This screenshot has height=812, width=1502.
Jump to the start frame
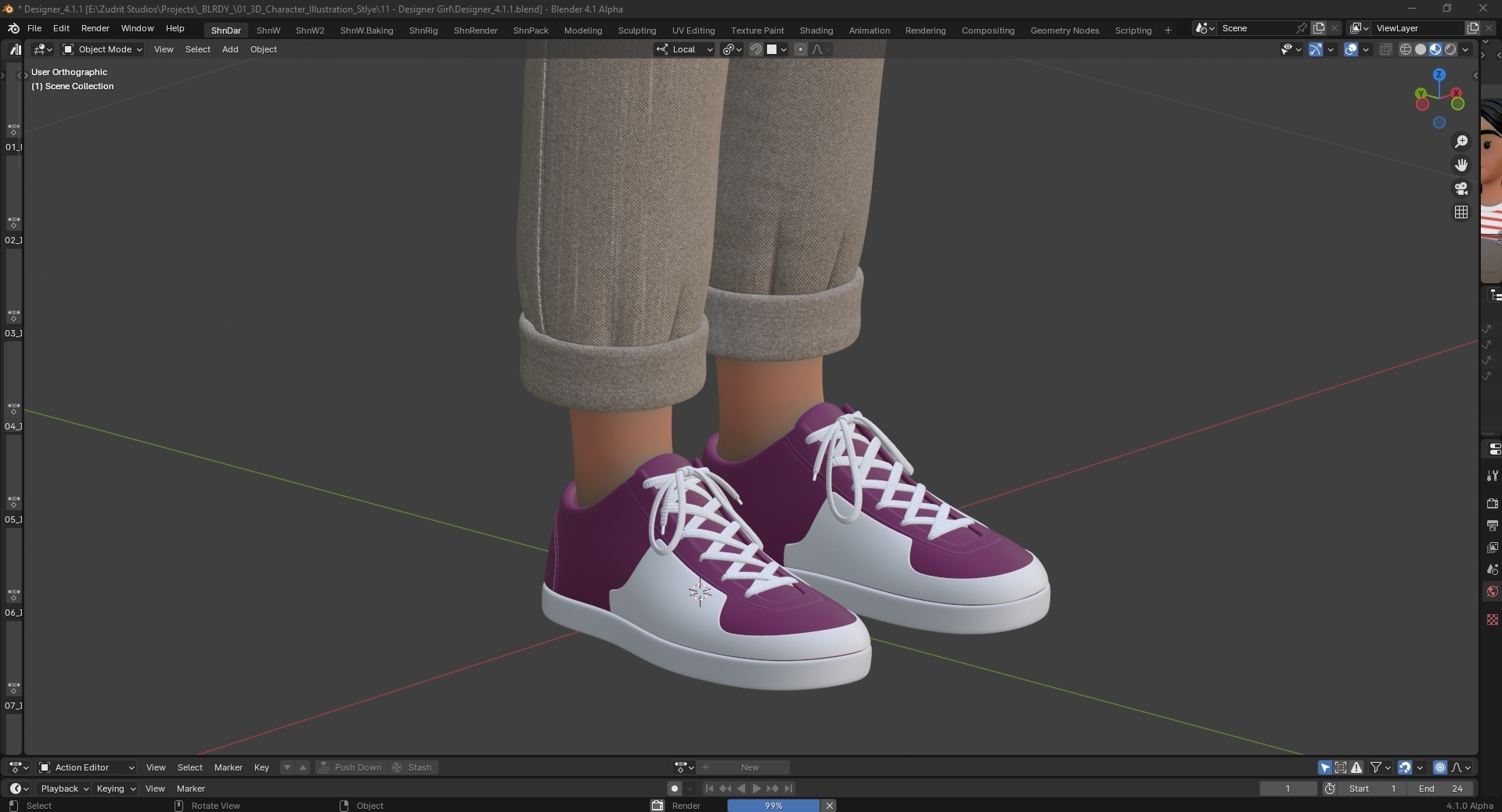[709, 789]
